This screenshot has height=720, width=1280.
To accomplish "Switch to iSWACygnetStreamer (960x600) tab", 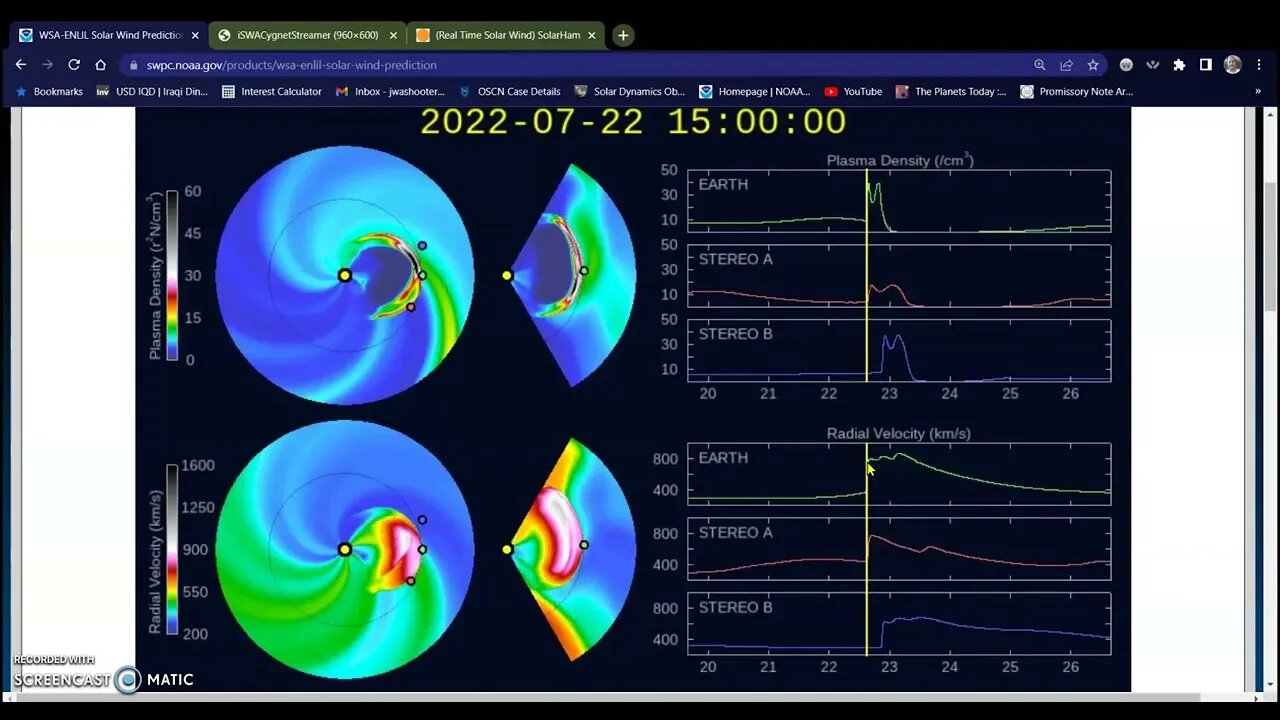I will tap(307, 35).
